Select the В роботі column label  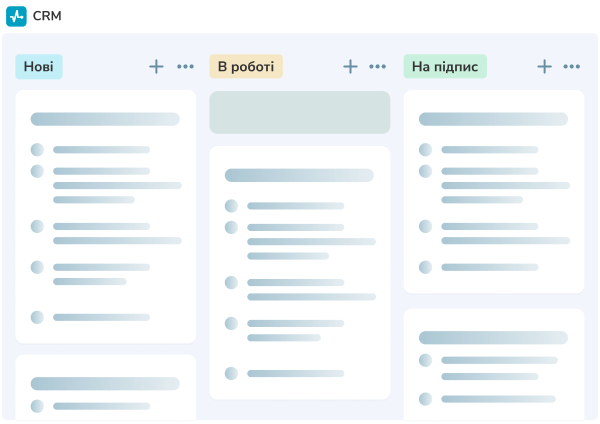(x=246, y=67)
